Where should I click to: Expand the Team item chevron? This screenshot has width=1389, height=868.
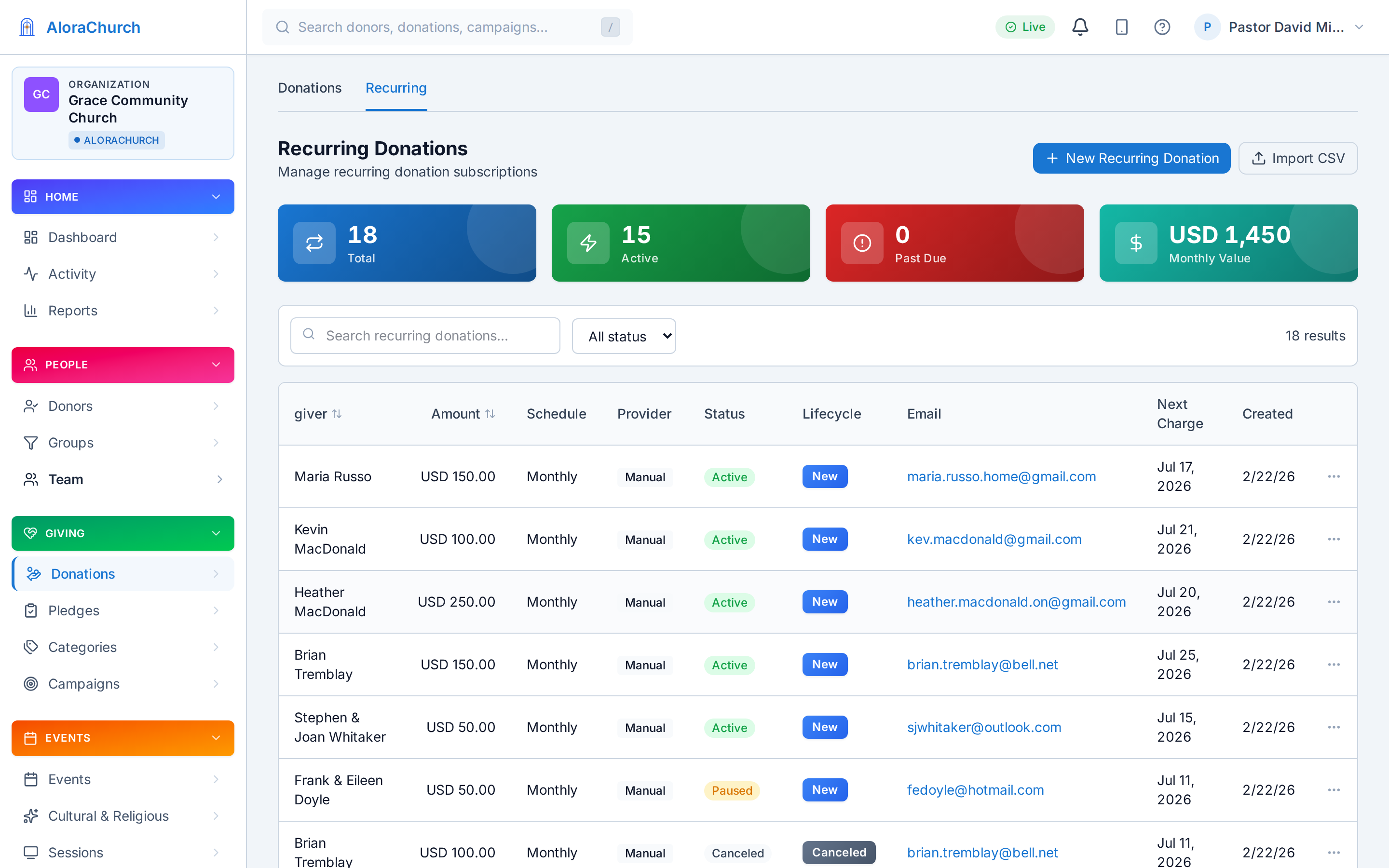220,479
